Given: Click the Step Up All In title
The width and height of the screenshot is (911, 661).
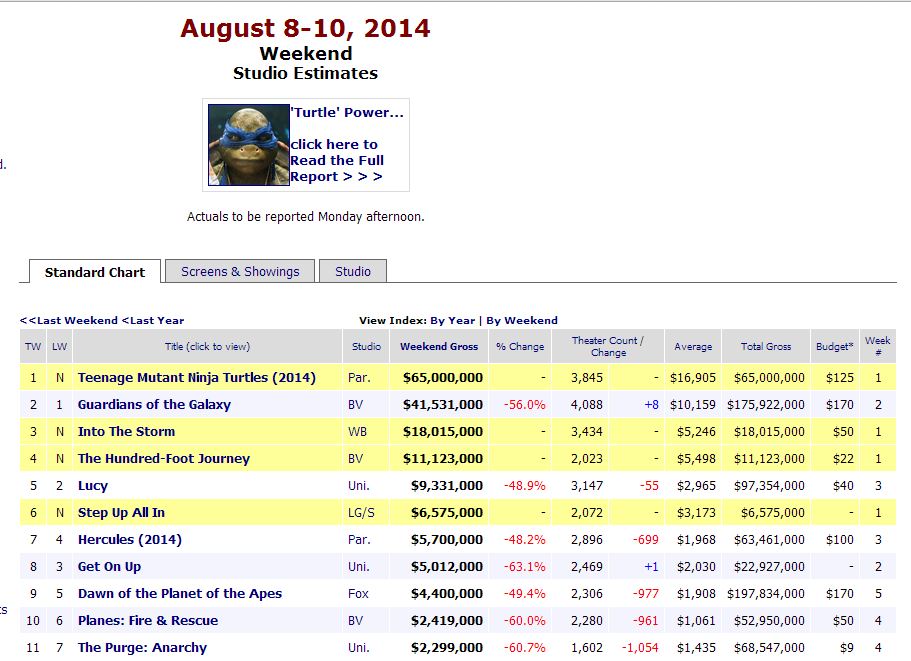Looking at the screenshot, I should (x=121, y=513).
